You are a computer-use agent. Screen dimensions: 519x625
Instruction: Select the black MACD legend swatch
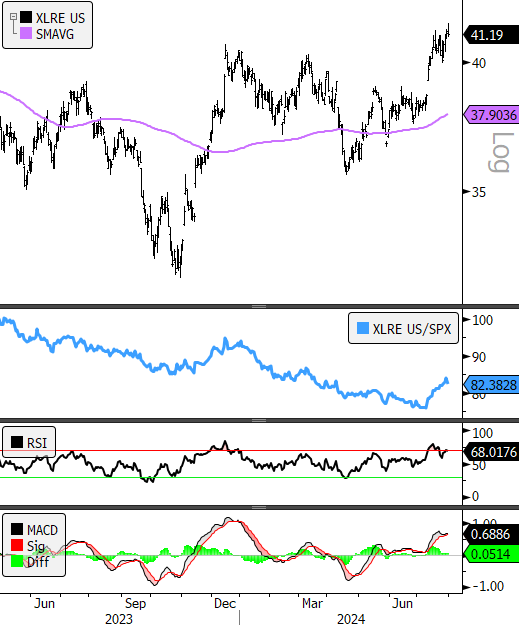tap(17, 529)
